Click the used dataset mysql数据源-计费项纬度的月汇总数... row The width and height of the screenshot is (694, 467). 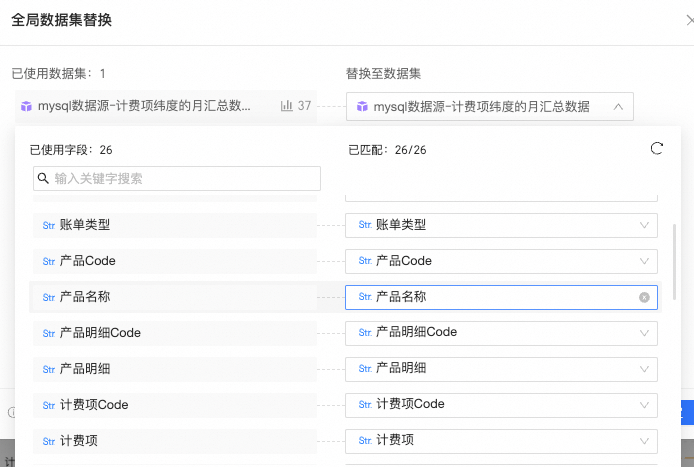pyautogui.click(x=166, y=106)
